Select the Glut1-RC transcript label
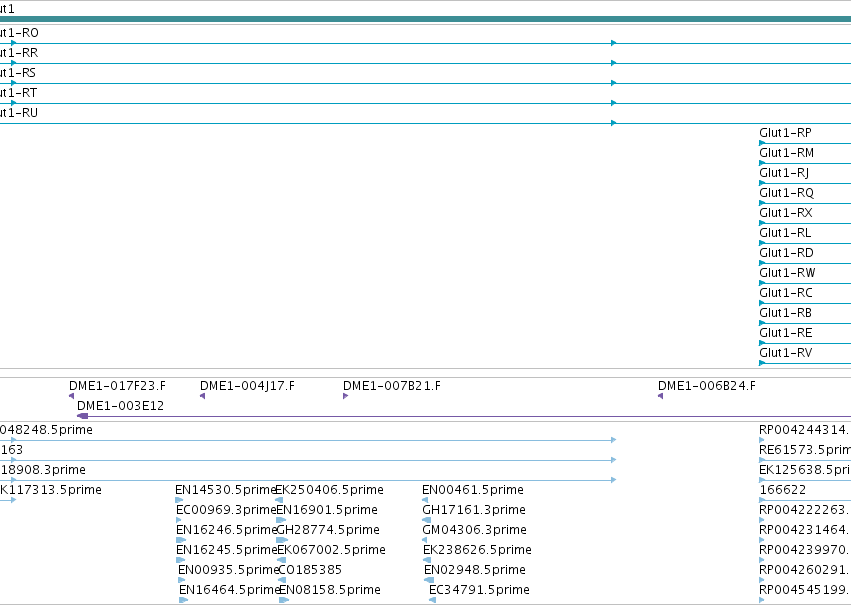 [786, 294]
